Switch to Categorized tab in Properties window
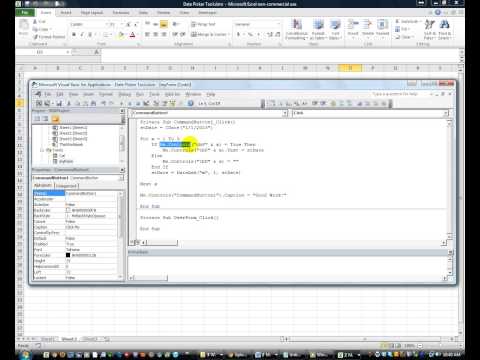 pos(66,186)
